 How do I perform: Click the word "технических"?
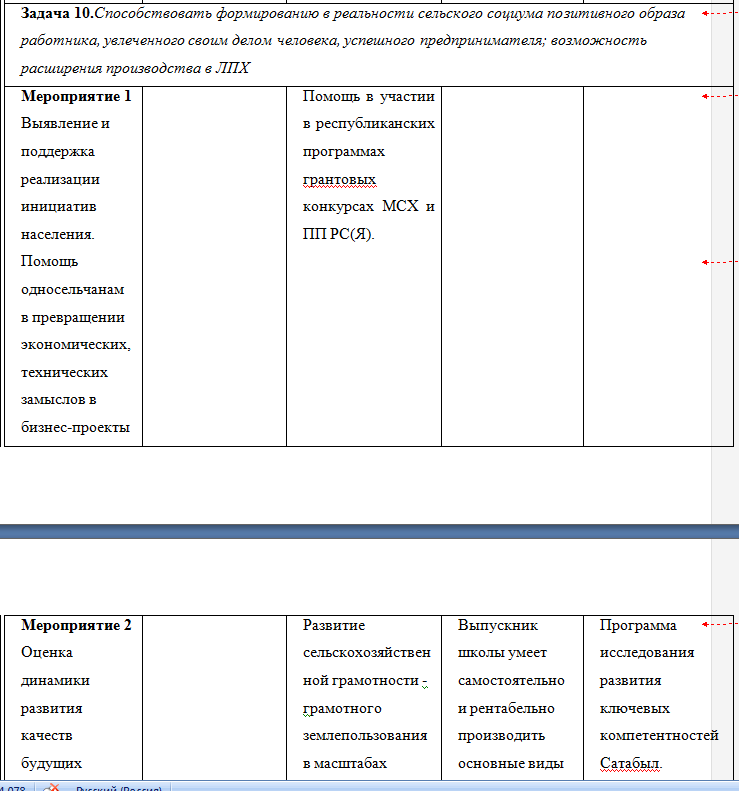[x=64, y=373]
